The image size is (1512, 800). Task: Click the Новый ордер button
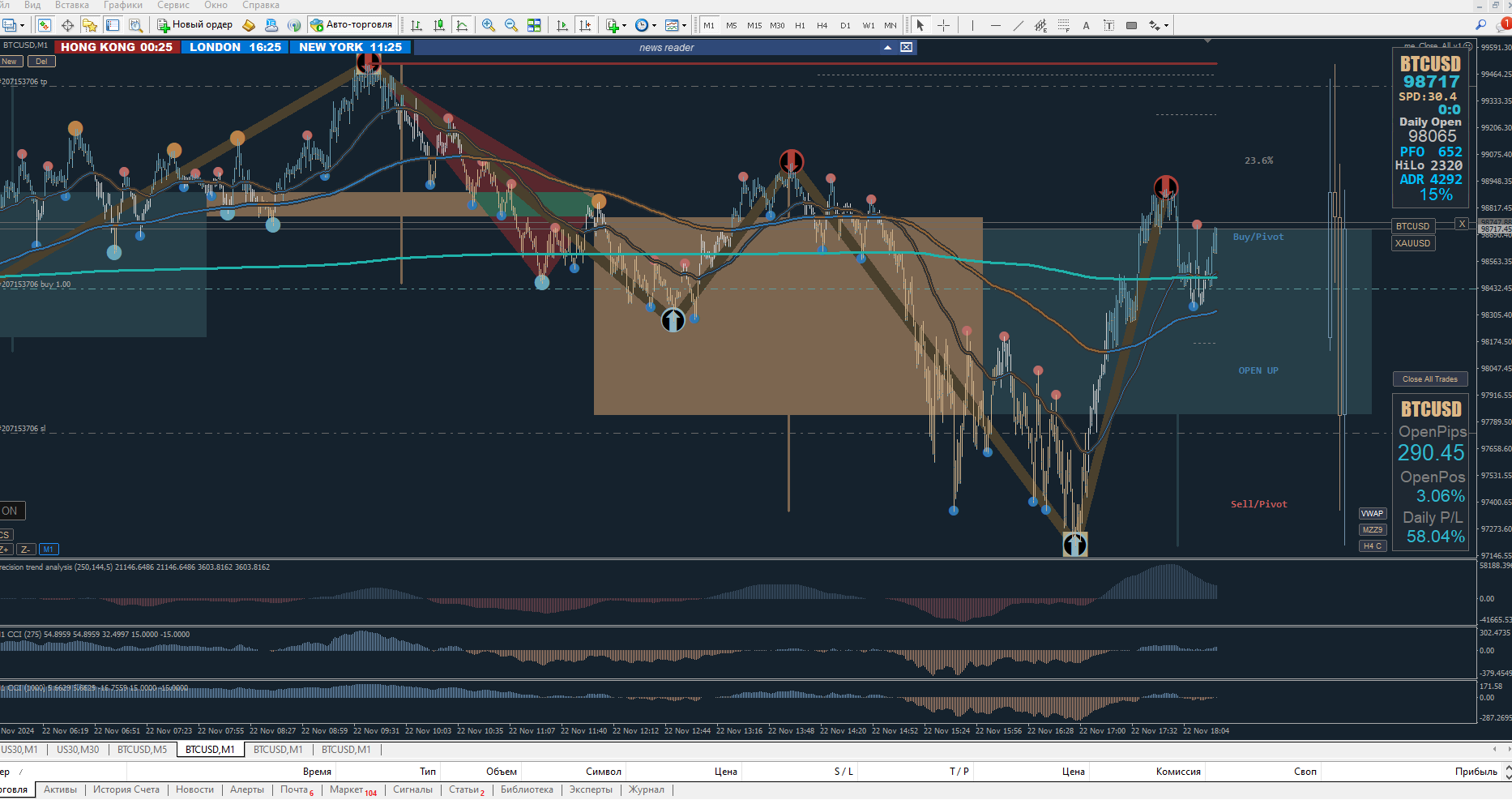pyautogui.click(x=195, y=25)
